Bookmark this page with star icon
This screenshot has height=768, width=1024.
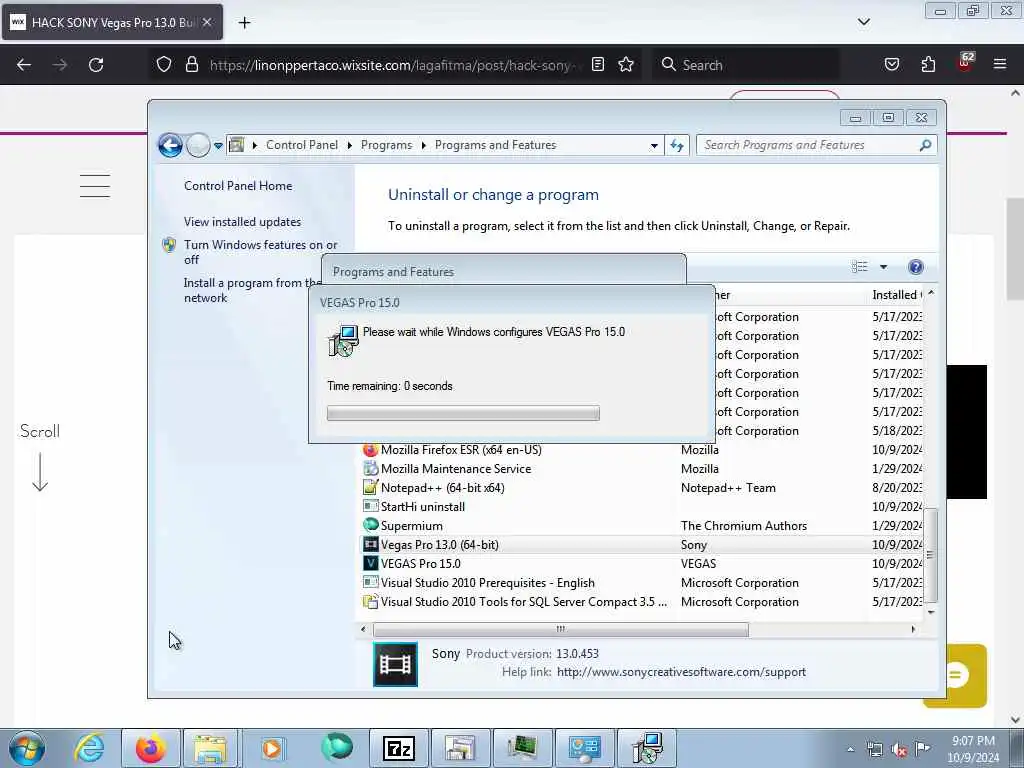(626, 64)
